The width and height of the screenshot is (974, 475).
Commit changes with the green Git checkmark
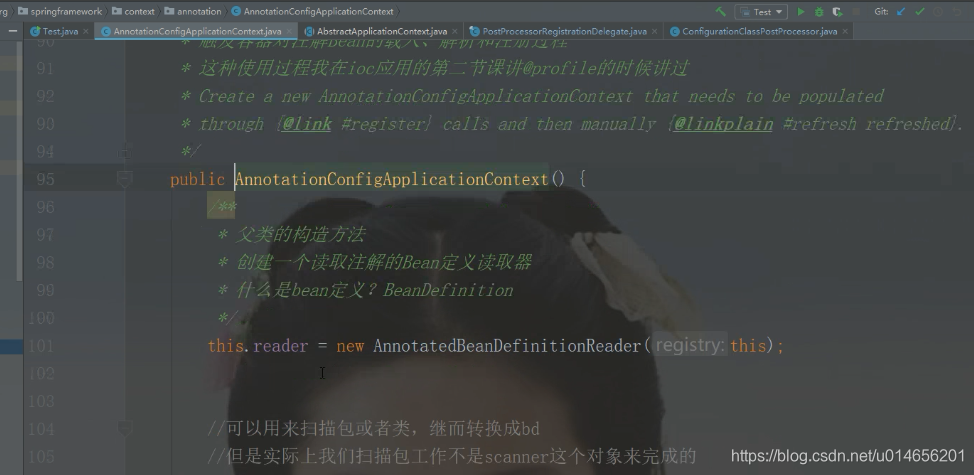pyautogui.click(x=920, y=12)
